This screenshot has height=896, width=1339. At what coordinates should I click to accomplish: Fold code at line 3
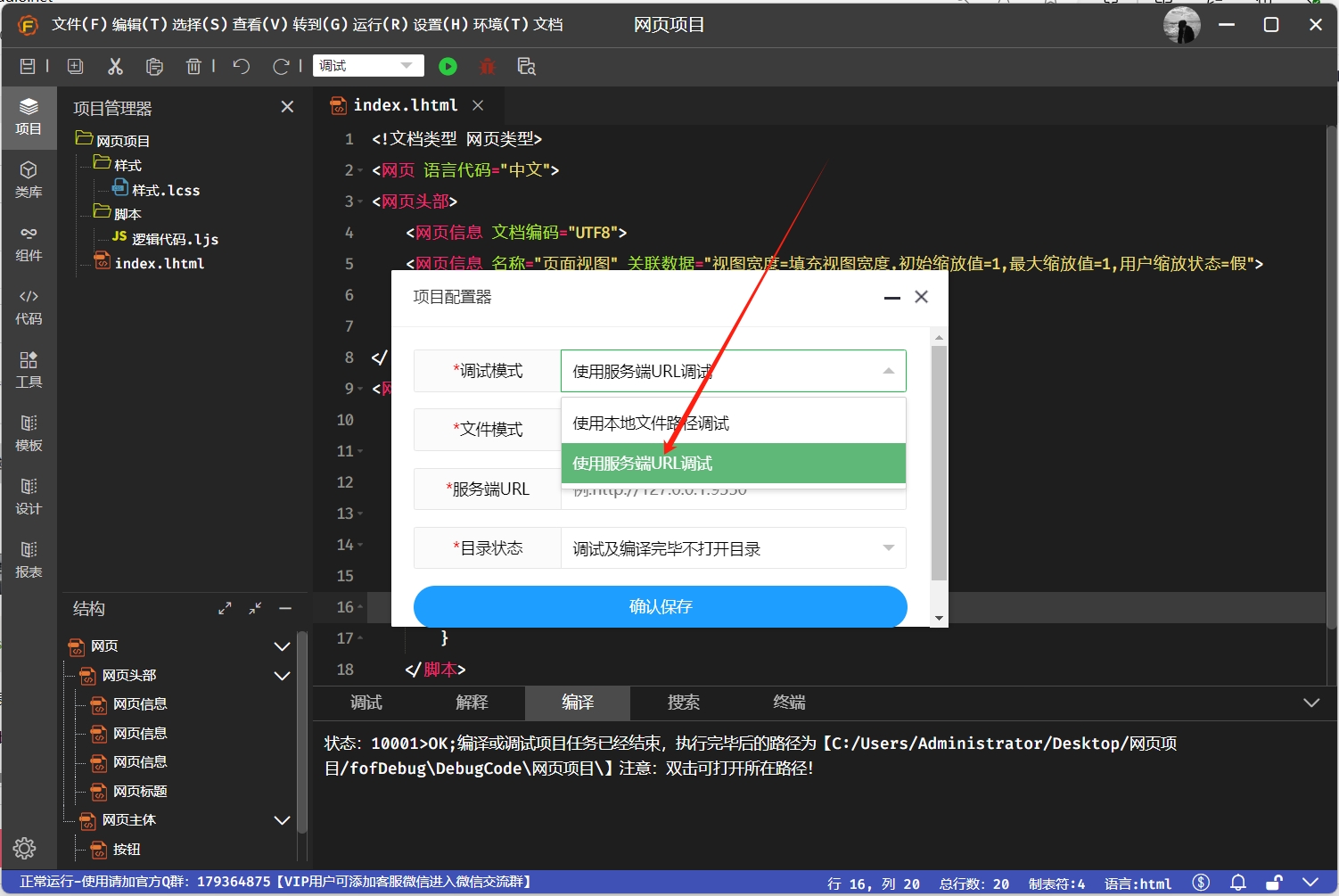pos(360,201)
